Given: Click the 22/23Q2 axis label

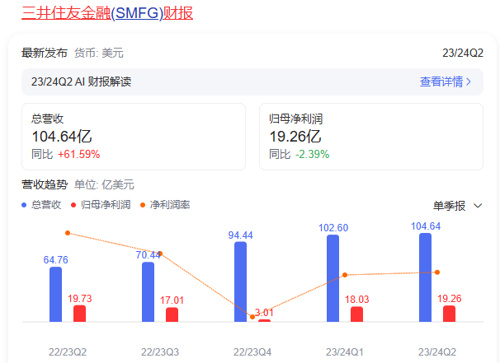Looking at the screenshot, I should pos(68,352).
